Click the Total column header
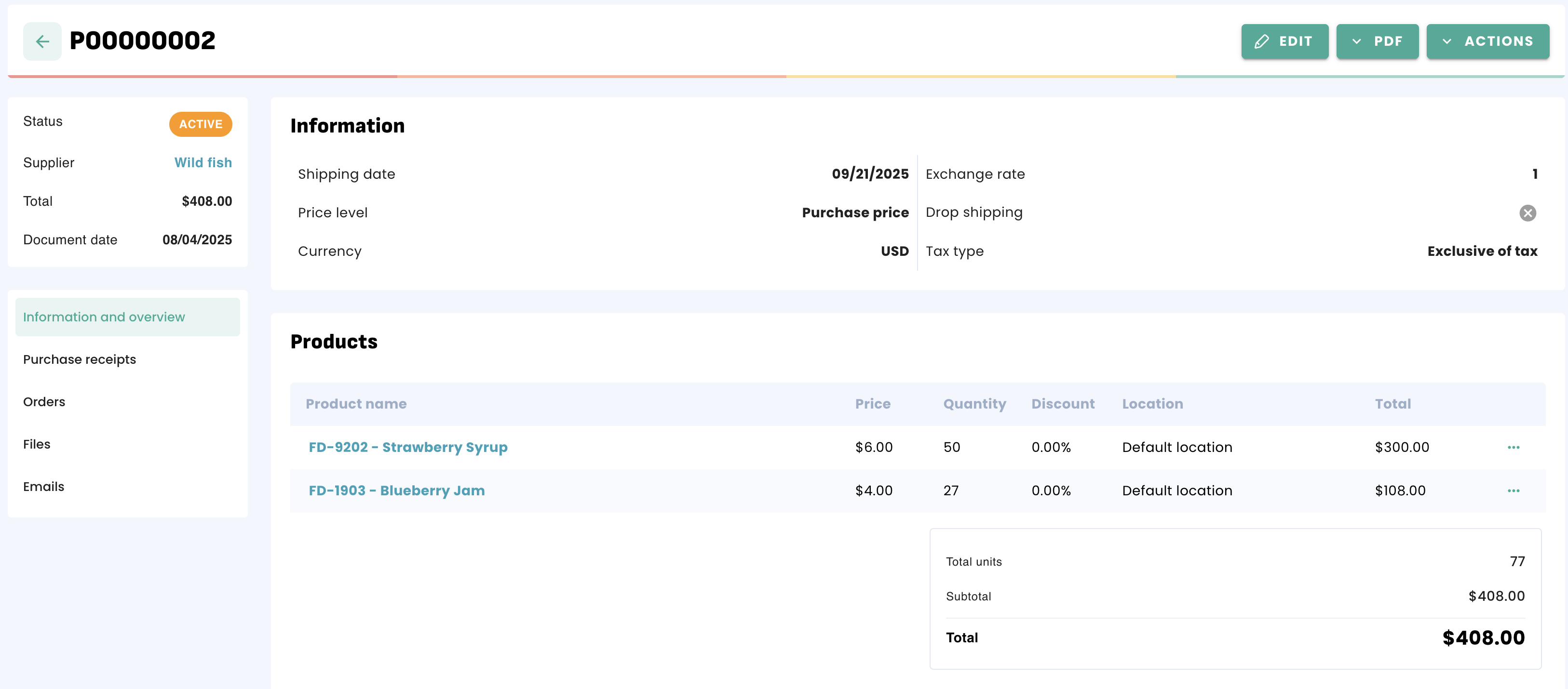 (1392, 404)
